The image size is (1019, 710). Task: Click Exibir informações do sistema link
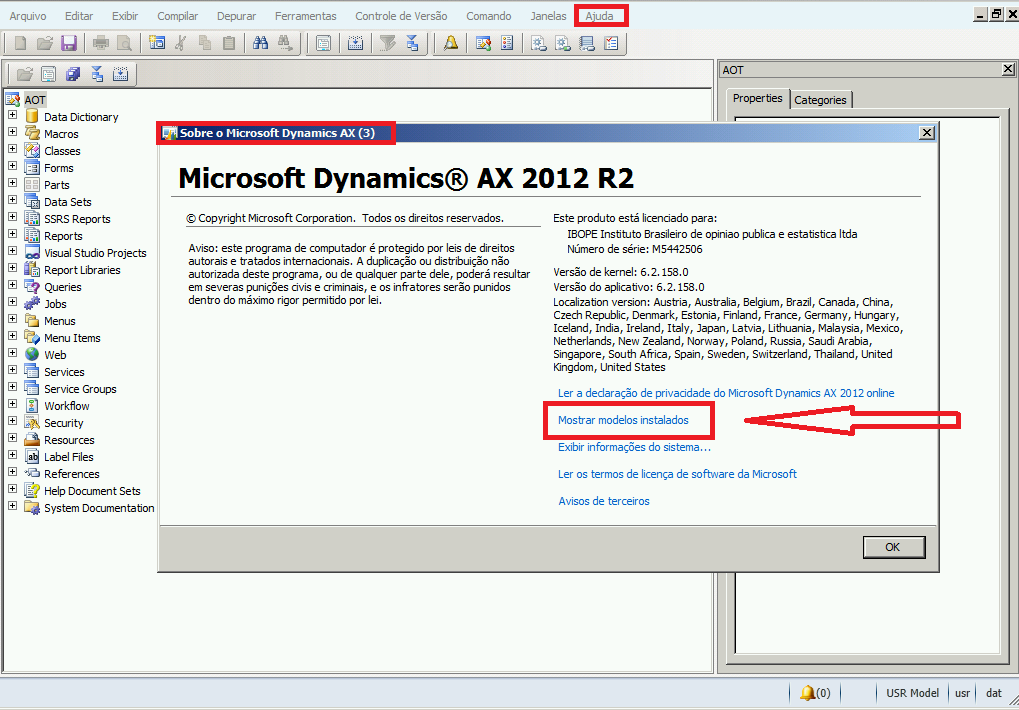tap(634, 447)
